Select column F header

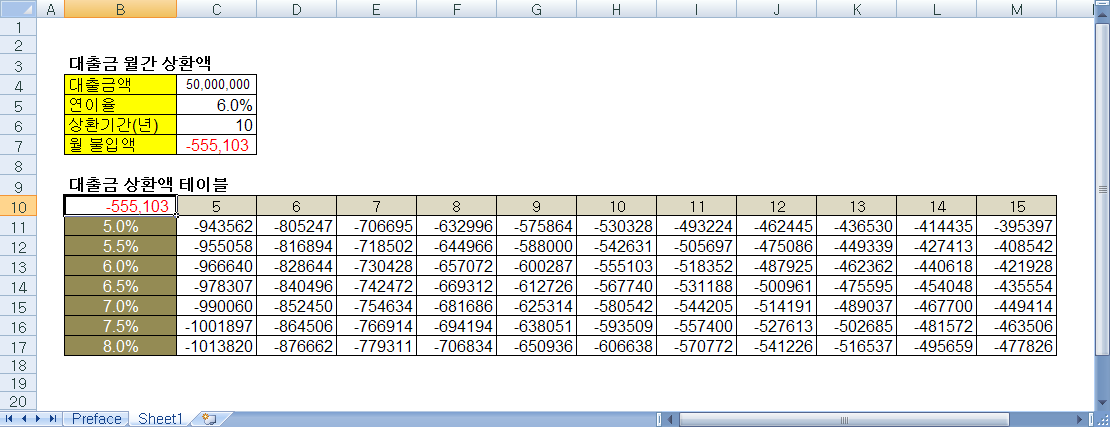pos(457,8)
